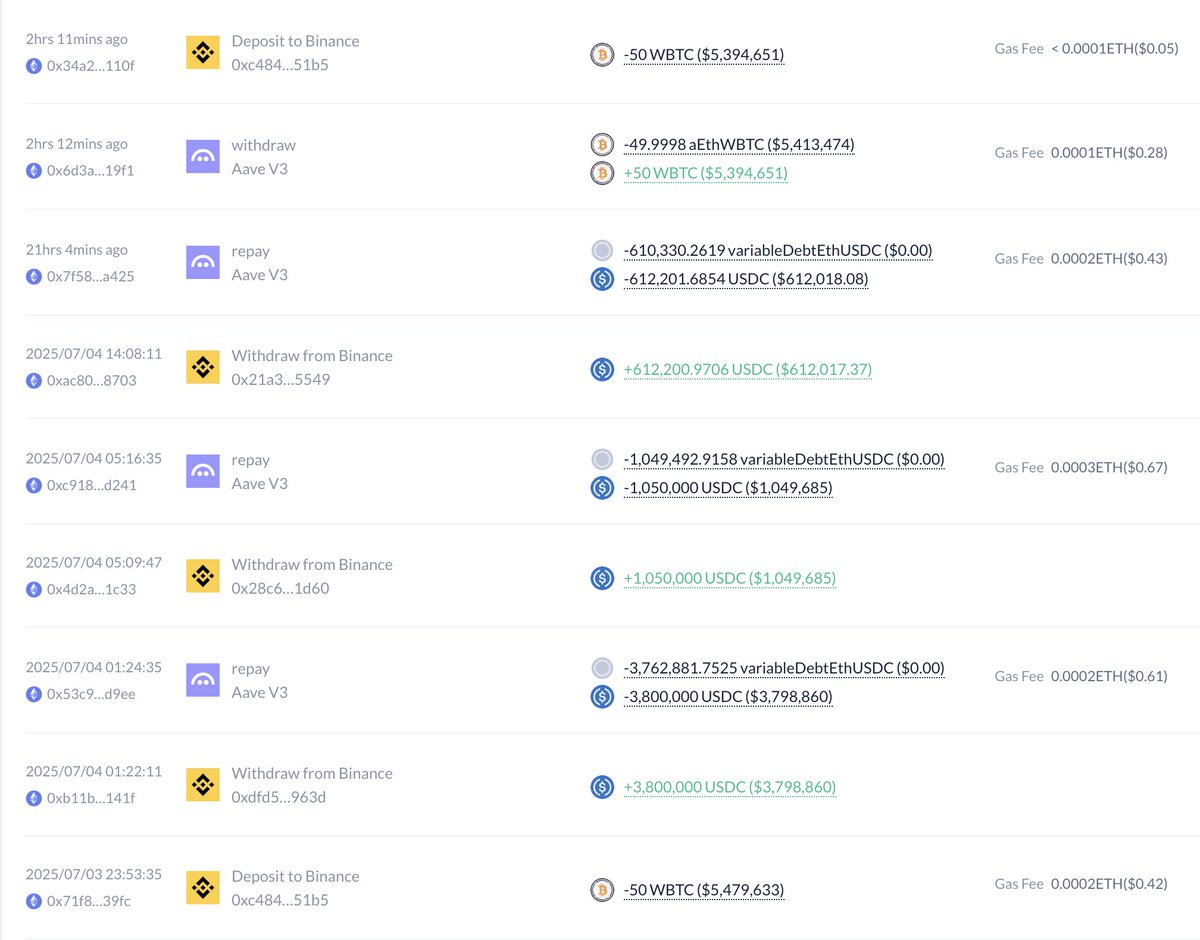Screen dimensions: 1200x940
Task: Click +612,200.9706 USDC amount
Action: 748,369
